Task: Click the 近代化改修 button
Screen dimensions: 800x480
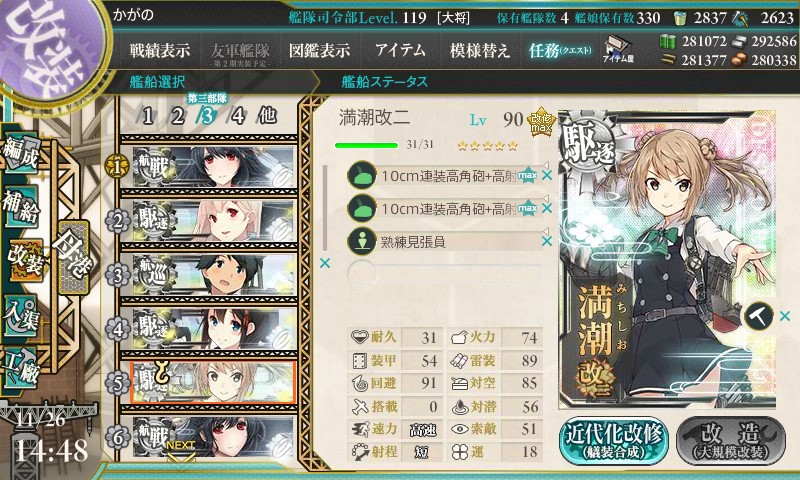Action: pos(614,441)
